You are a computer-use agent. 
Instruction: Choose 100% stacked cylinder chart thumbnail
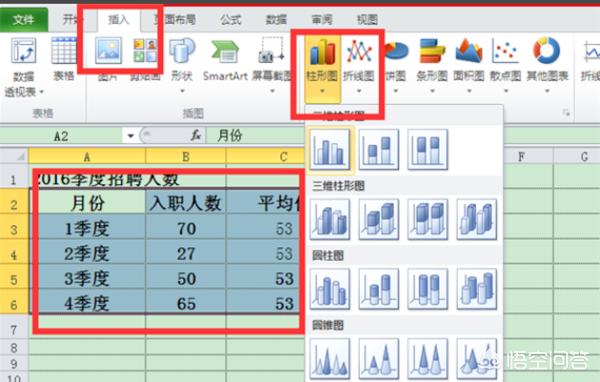click(x=428, y=289)
